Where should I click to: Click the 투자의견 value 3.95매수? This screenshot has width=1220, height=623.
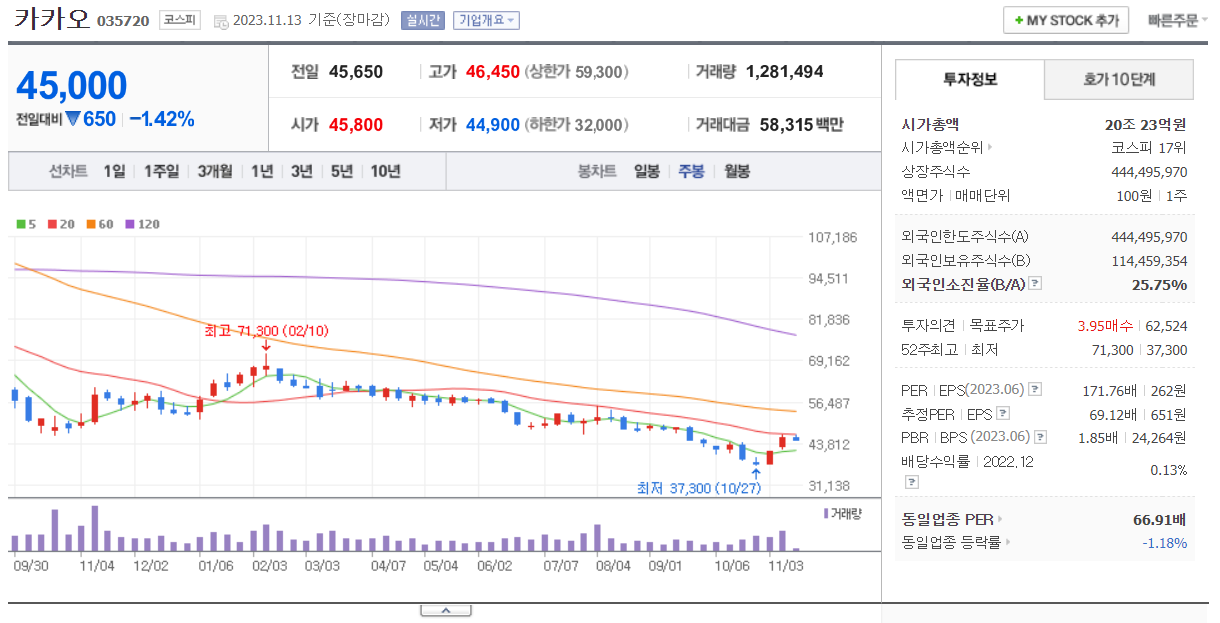click(x=1107, y=326)
